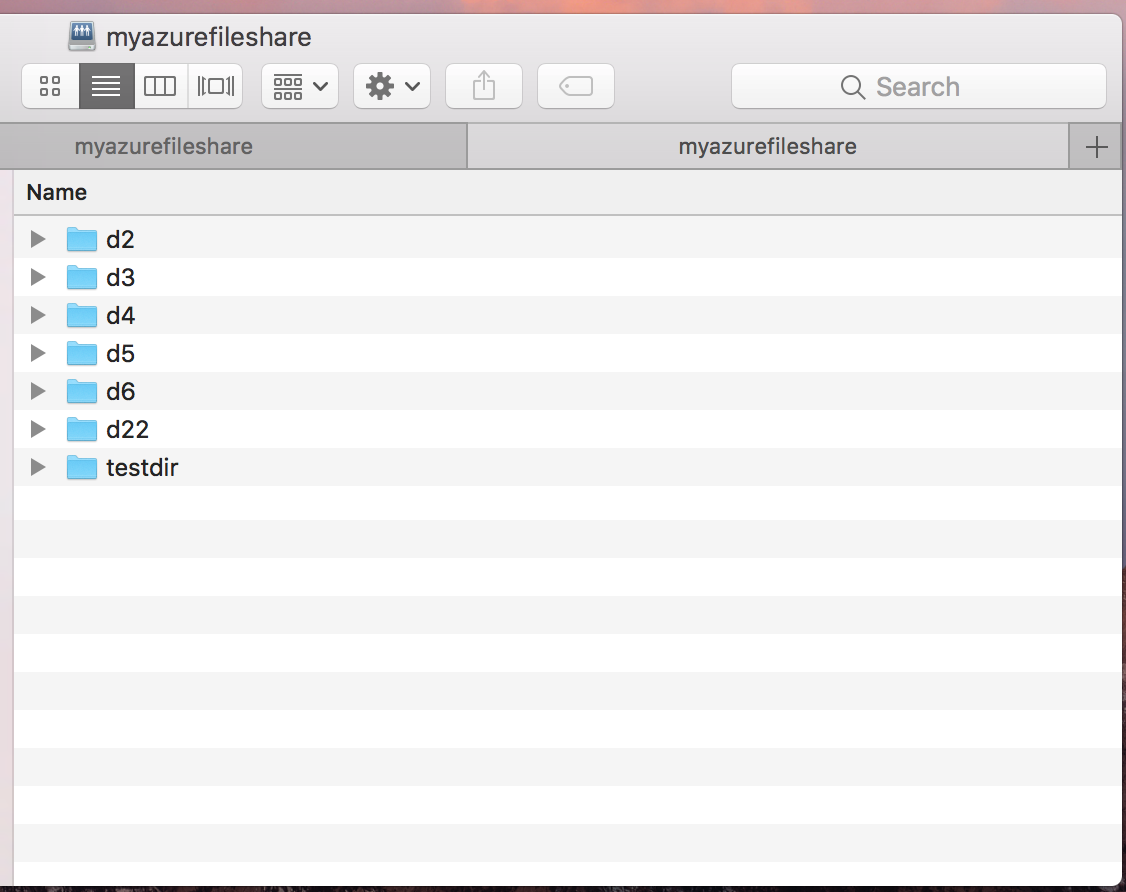The height and width of the screenshot is (892, 1126).
Task: Switch to column view
Action: click(x=160, y=86)
